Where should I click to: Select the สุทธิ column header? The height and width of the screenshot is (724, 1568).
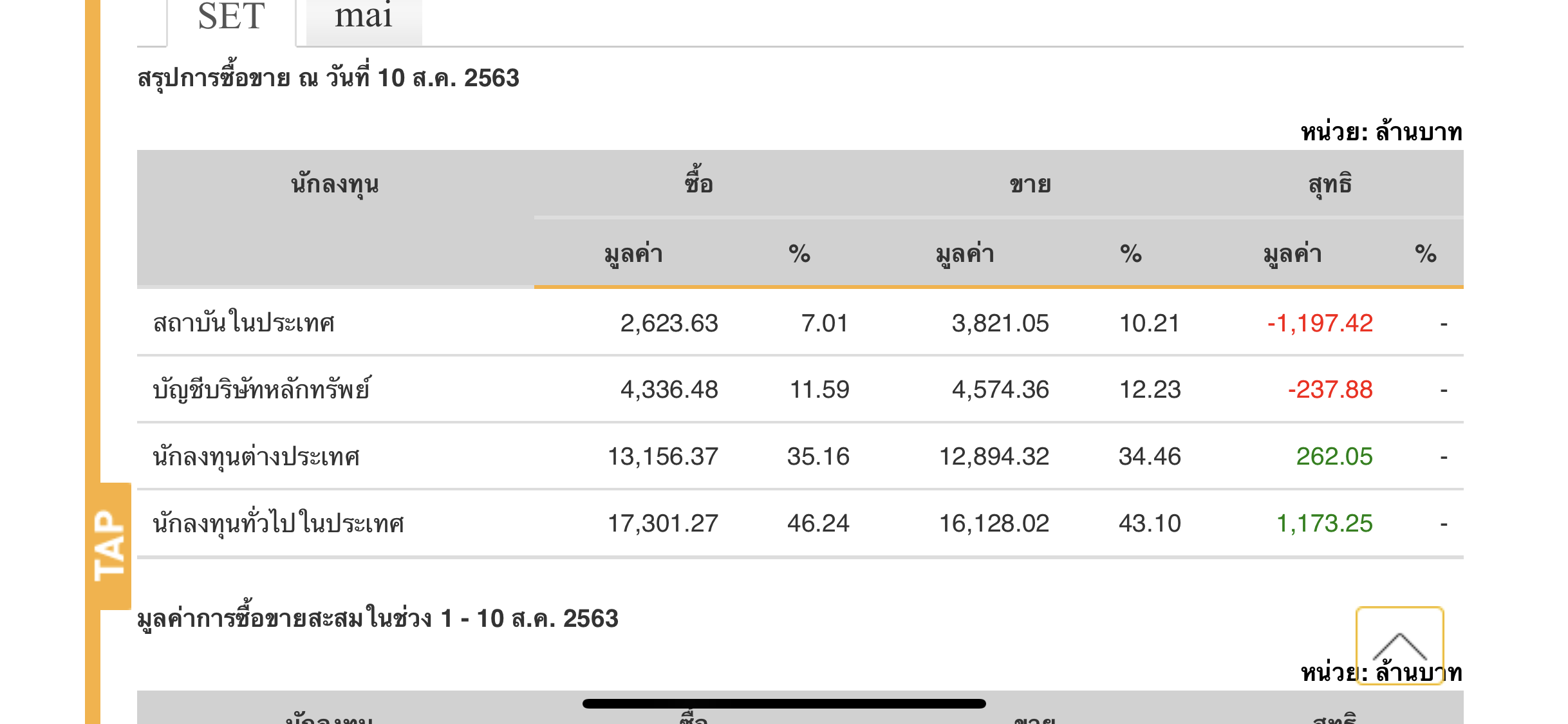(1330, 185)
